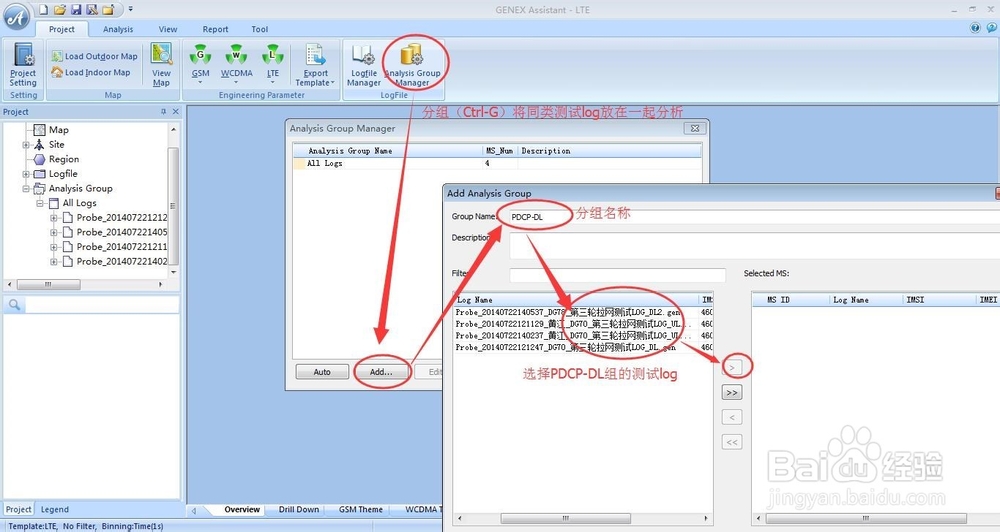Open LTE engineering parameter
1000x532 pixels.
273,65
